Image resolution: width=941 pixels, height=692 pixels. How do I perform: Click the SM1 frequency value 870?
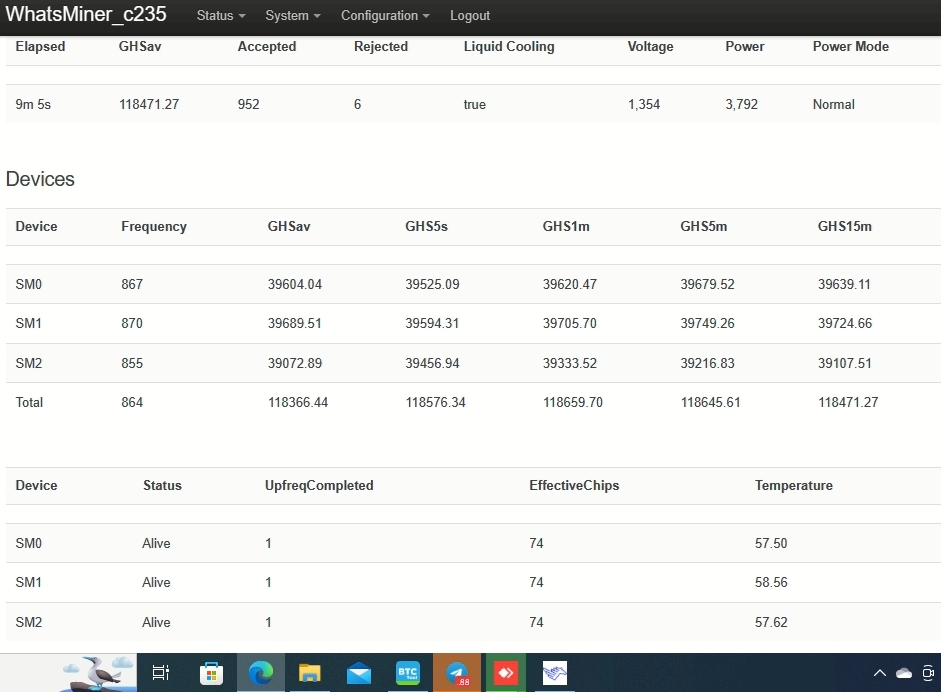tap(132, 323)
